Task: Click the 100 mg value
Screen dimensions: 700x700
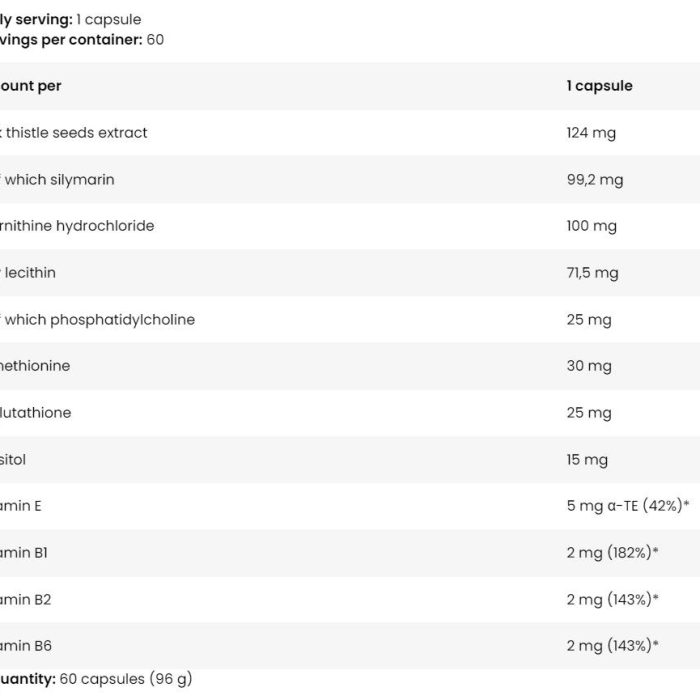Action: tap(592, 226)
